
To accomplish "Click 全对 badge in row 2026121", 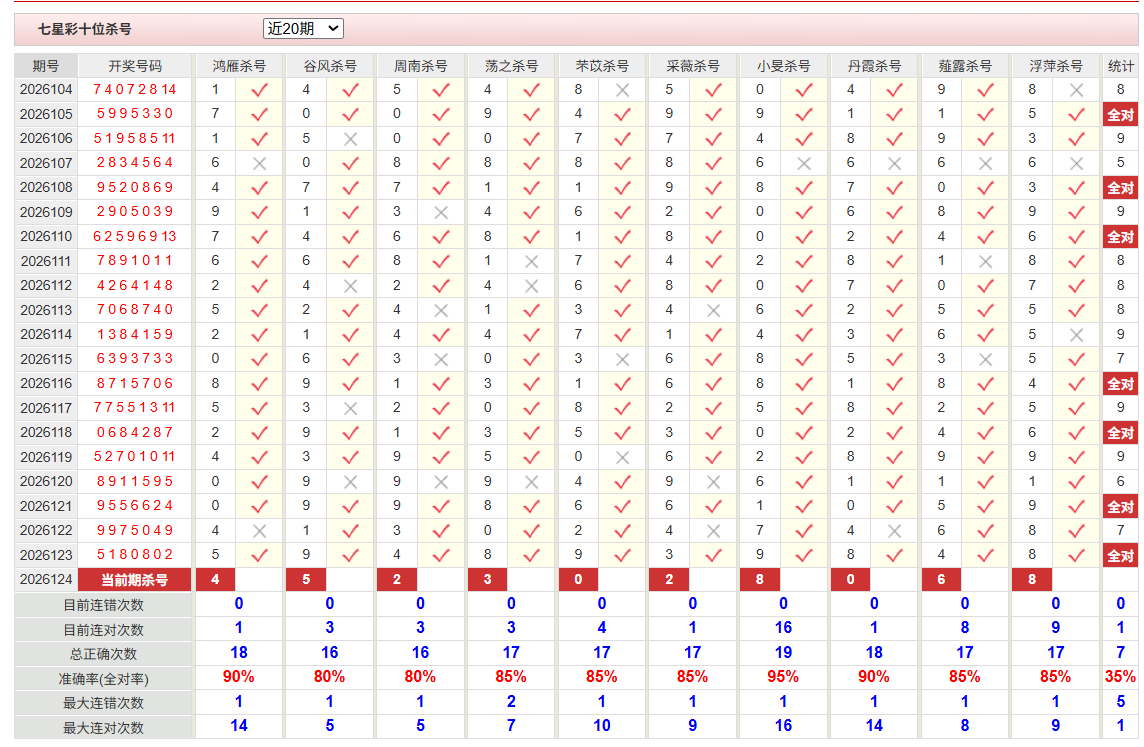I will click(x=1121, y=506).
